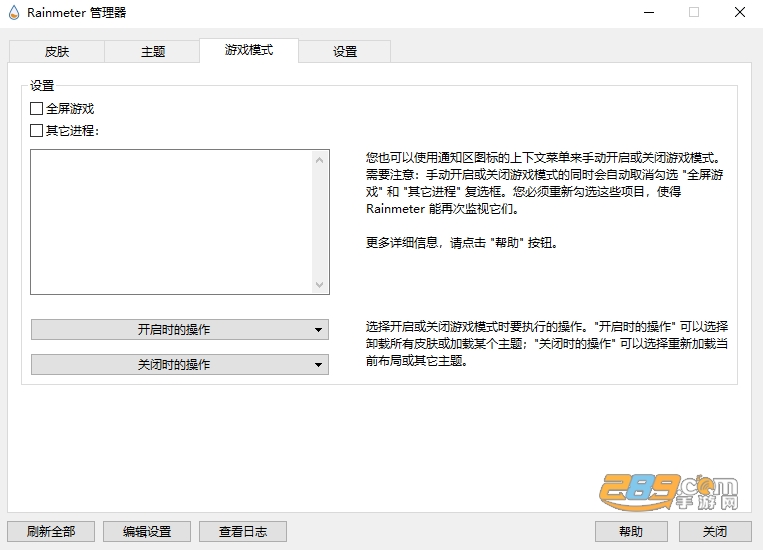Click the 刷新全部 button
The image size is (763, 550).
(51, 532)
